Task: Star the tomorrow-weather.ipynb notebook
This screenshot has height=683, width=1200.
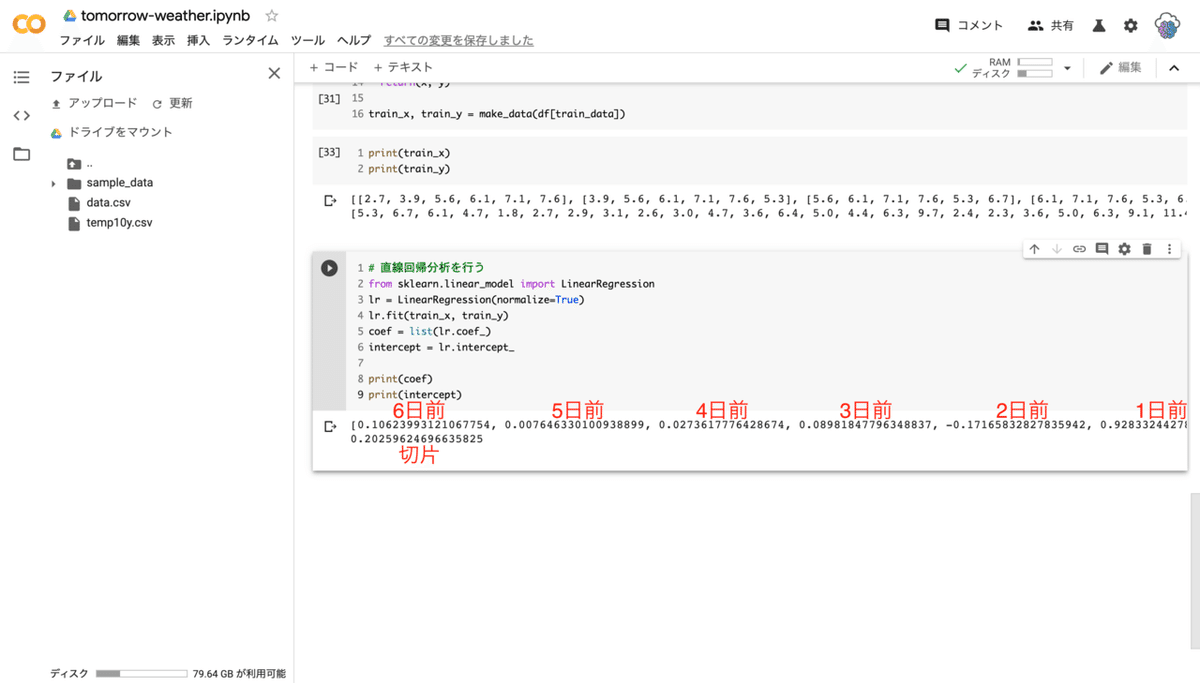Action: [271, 16]
